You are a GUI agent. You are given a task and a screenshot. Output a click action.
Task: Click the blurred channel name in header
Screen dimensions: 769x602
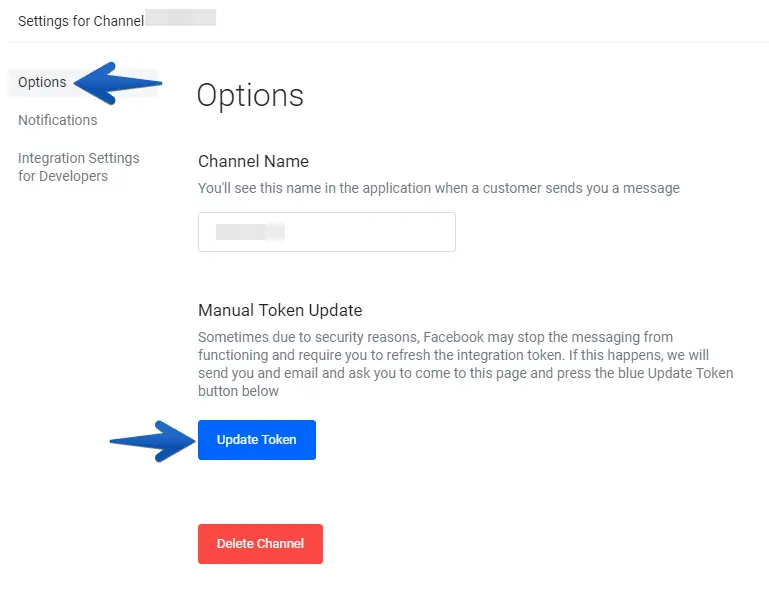click(180, 18)
